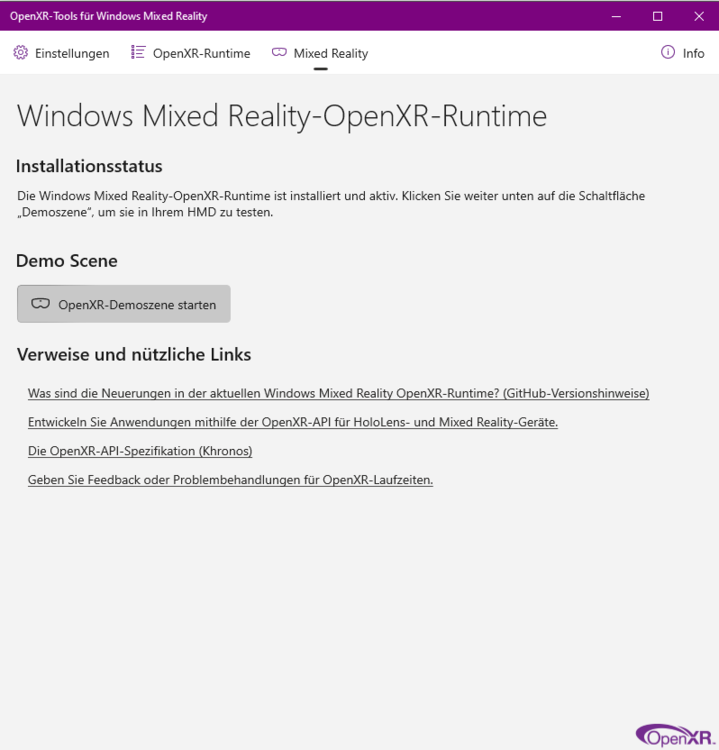
Task: Click the Windows Mixed Reality-OpenXR-Runtime title
Action: [282, 116]
